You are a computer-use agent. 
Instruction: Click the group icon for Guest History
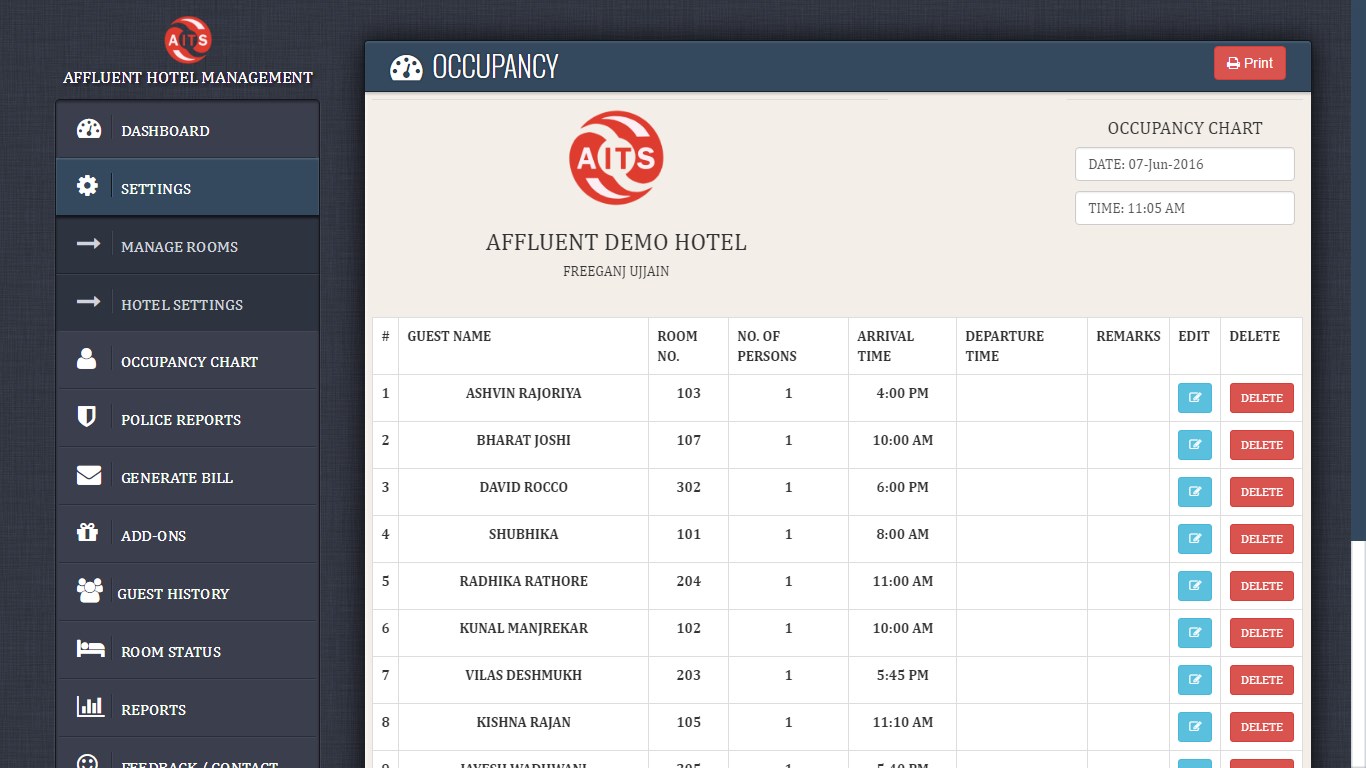(x=90, y=591)
